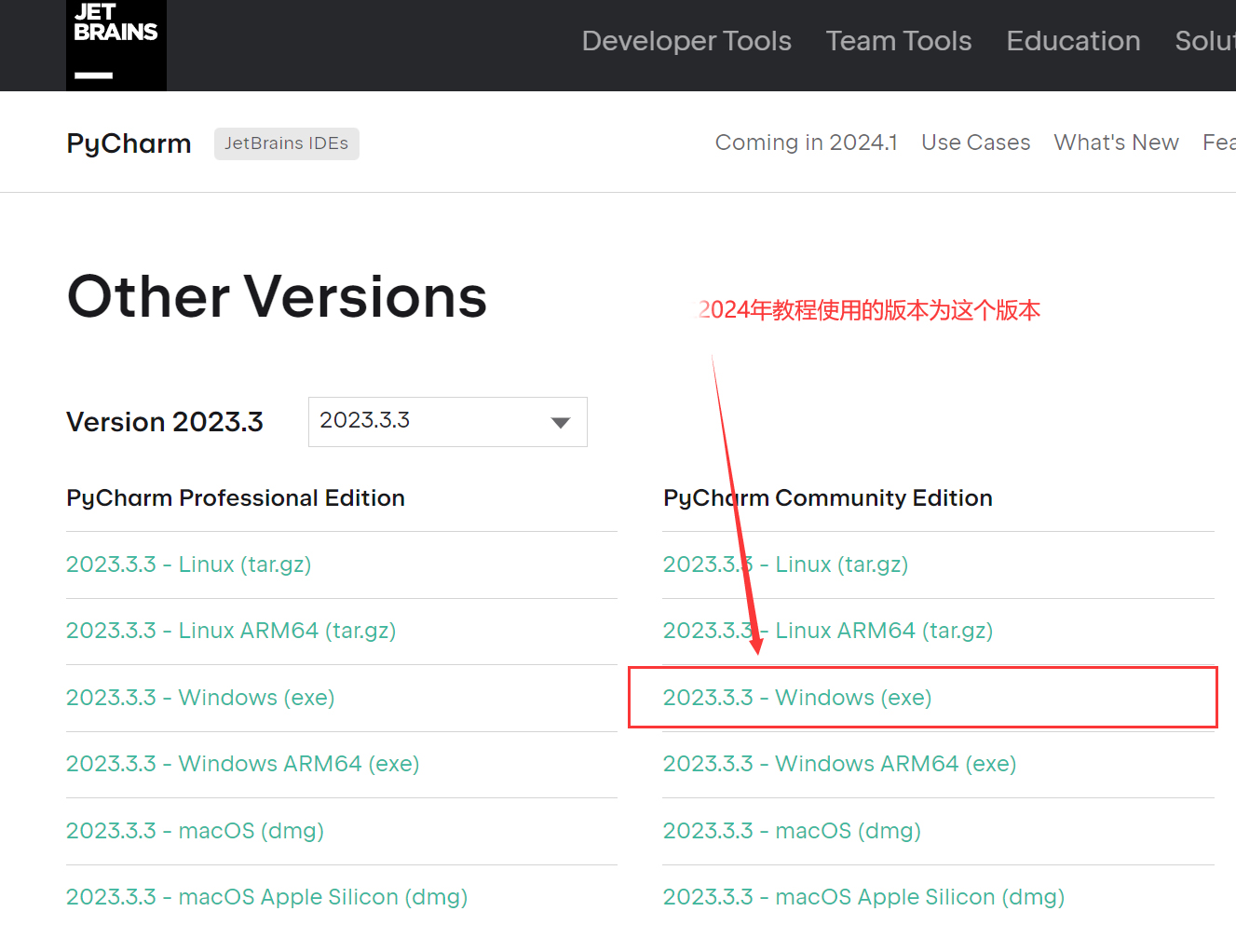This screenshot has width=1236, height=952.
Task: Download Professional 2023.3.3 macOS Apple Silicon (dmg)
Action: point(267,897)
